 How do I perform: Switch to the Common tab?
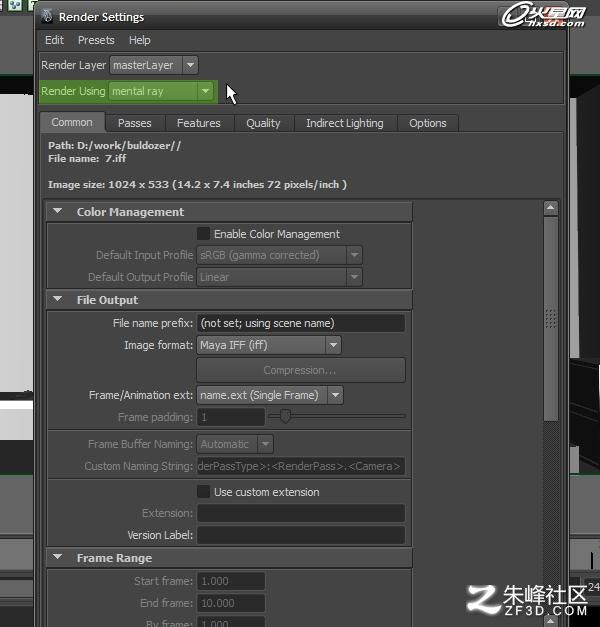point(72,122)
